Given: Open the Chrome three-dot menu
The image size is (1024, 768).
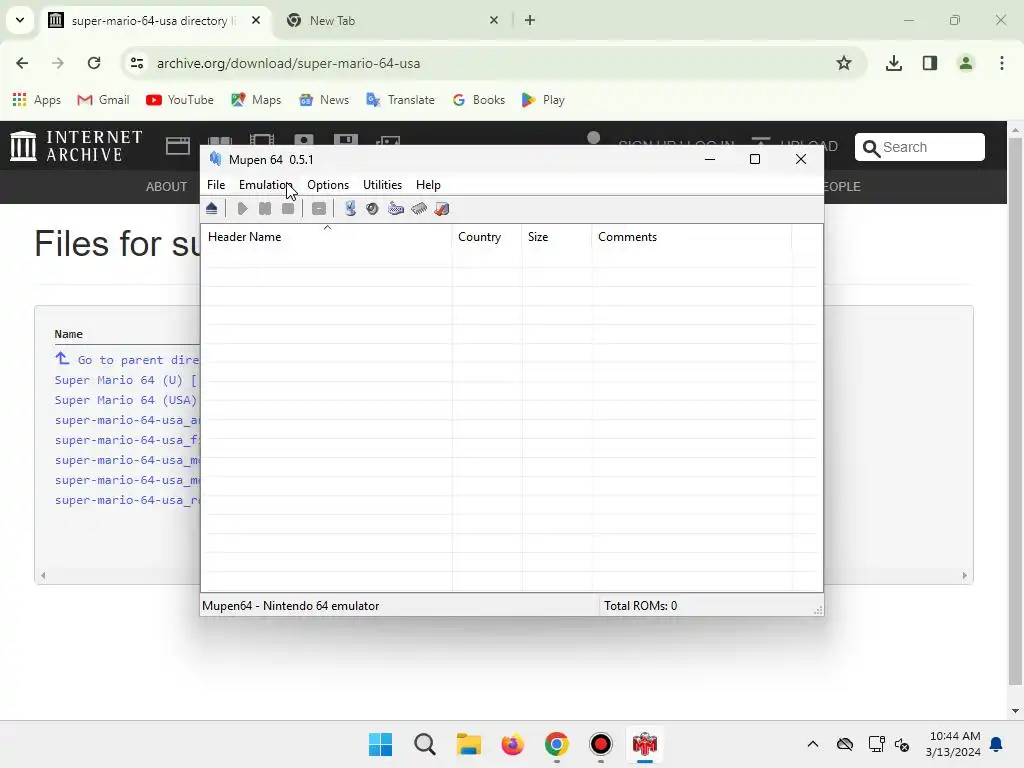Looking at the screenshot, I should pos(1002,63).
